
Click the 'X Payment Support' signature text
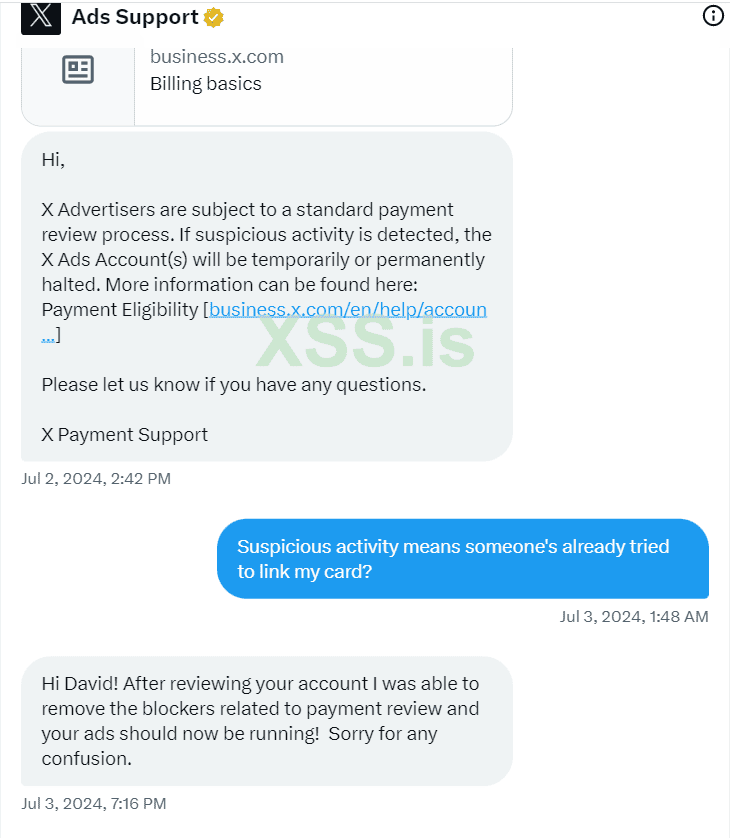[125, 434]
